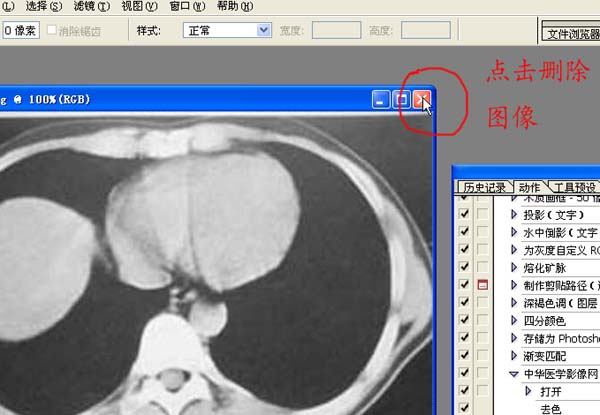Toggle the checkmark for 制作剪贴路径 action
This screenshot has height=415, width=600.
pos(464,284)
